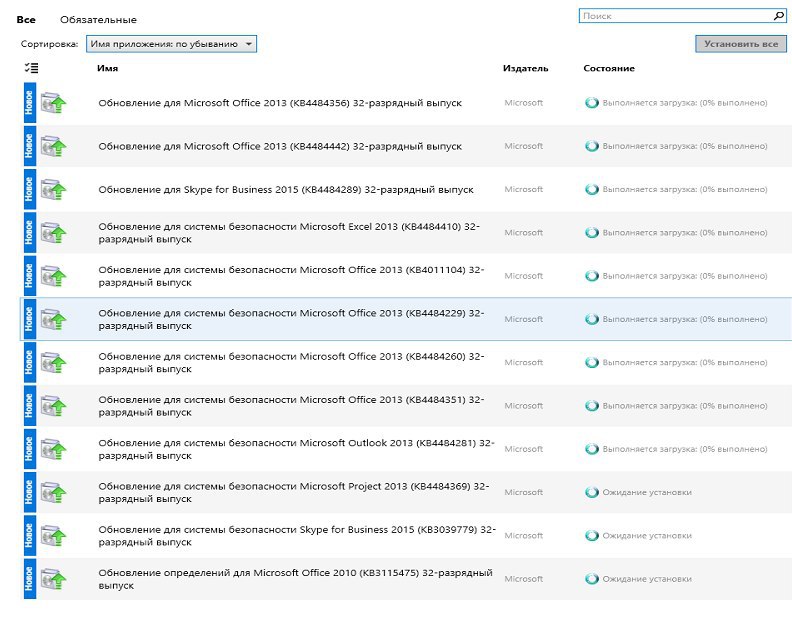Select the Office 2013 KB4011104 security update
This screenshot has height=621, width=792.
point(291,276)
